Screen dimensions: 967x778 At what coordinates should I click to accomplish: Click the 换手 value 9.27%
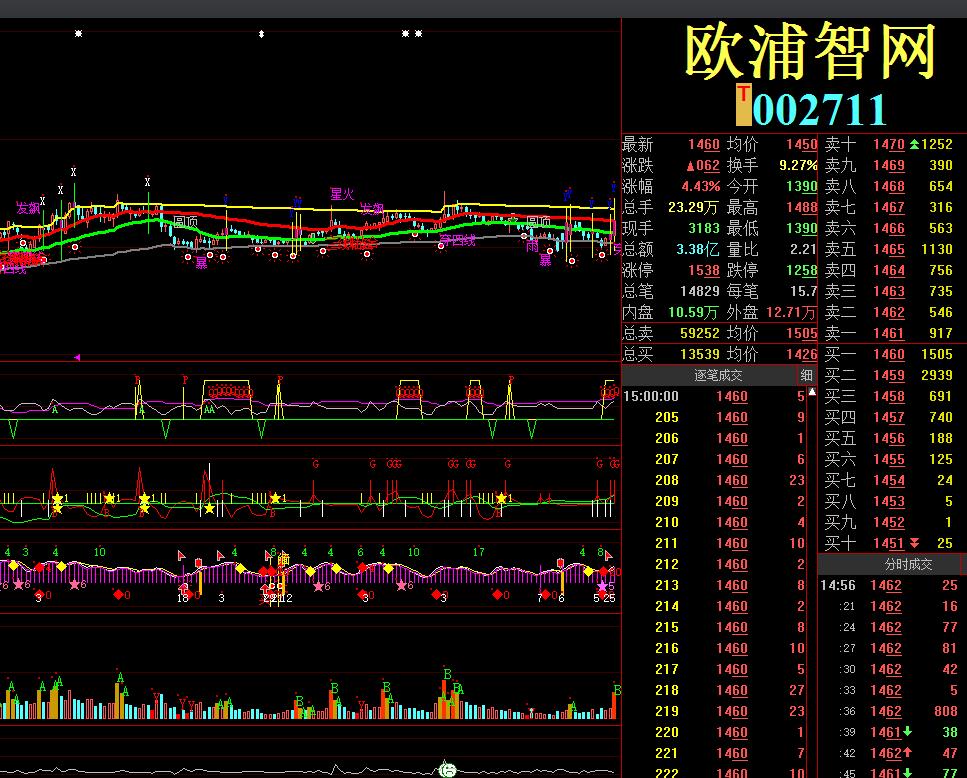(798, 165)
